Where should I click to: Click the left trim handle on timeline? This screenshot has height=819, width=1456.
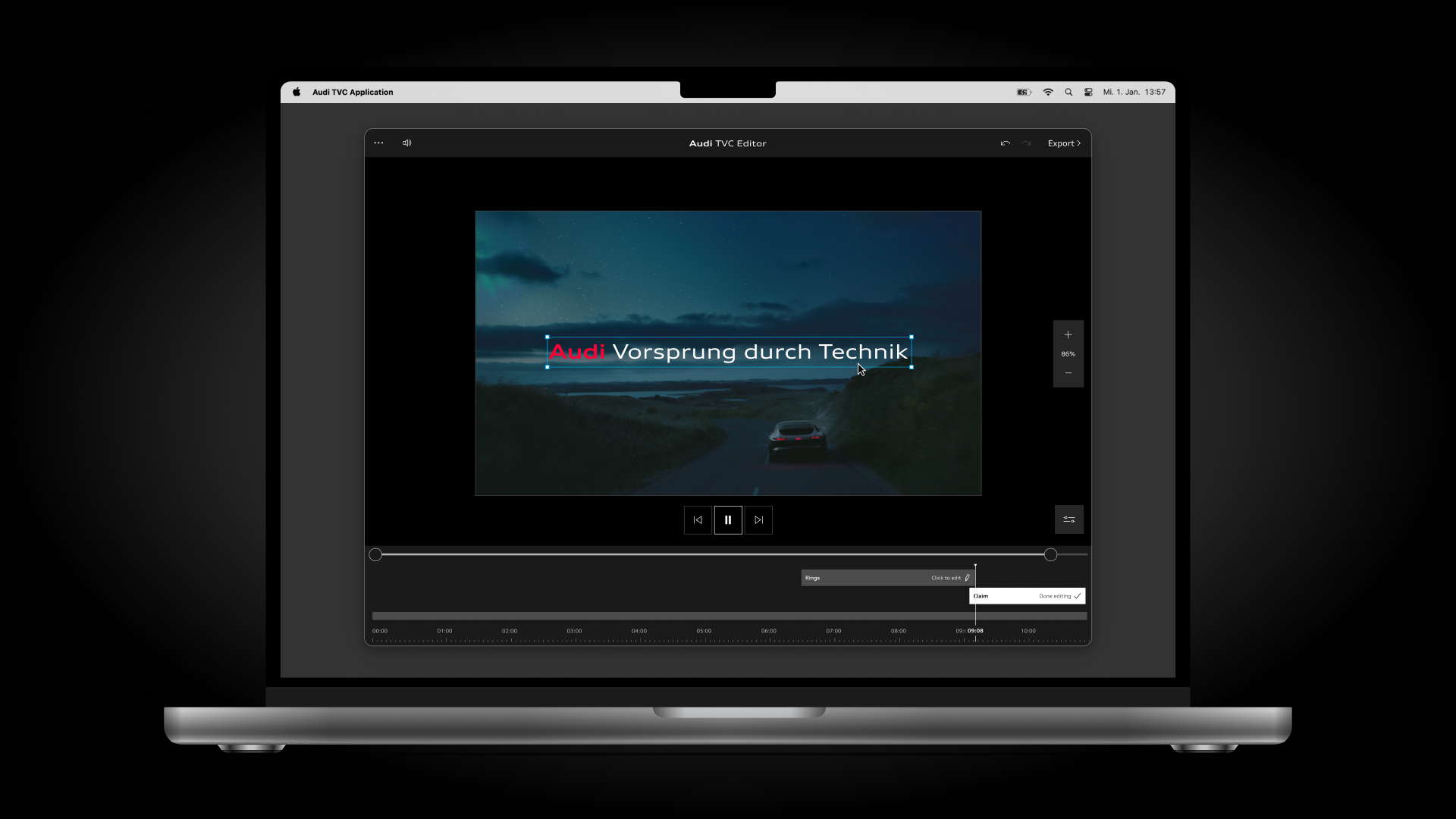coord(375,555)
